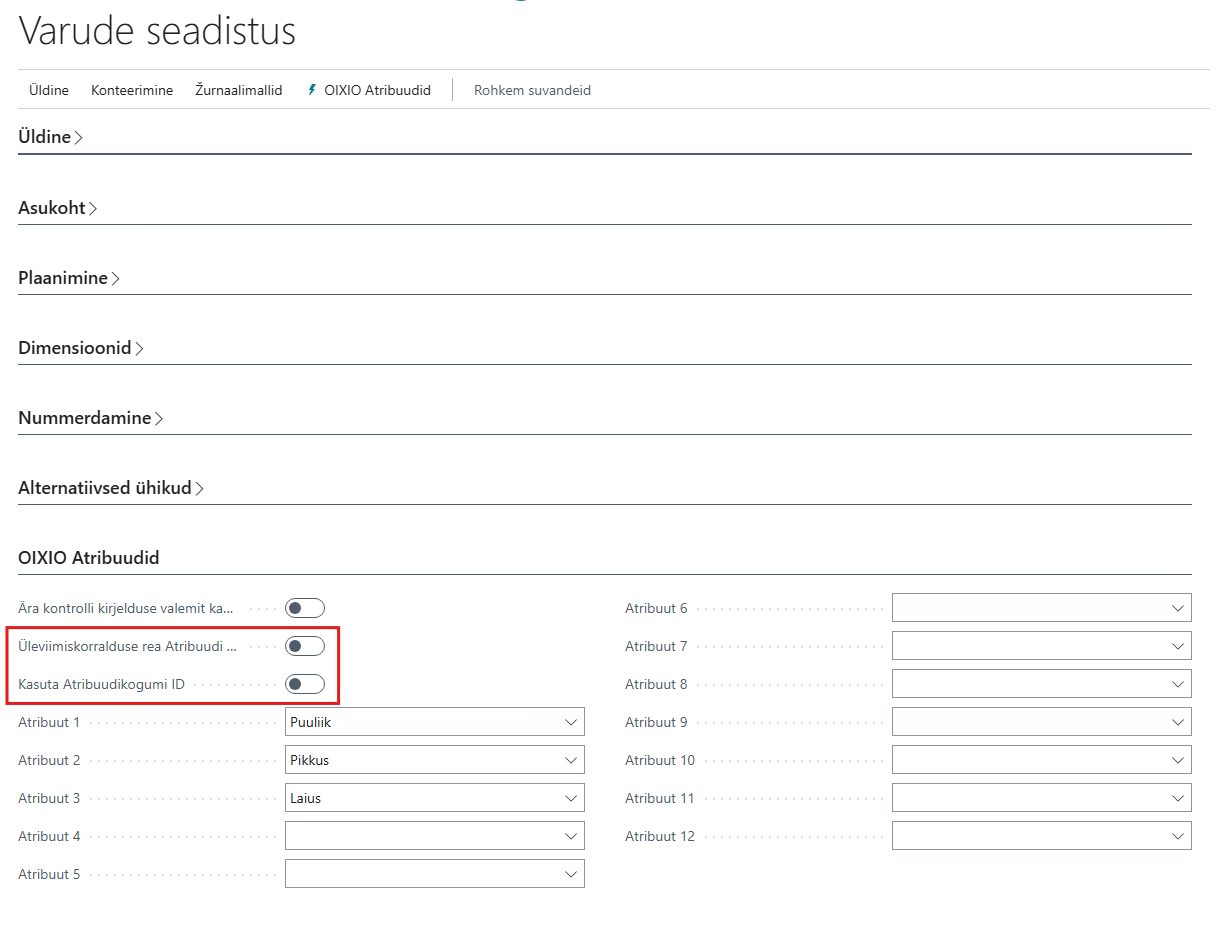Expand the Asukoht section
Viewport: 1228px width, 933px height.
[57, 208]
